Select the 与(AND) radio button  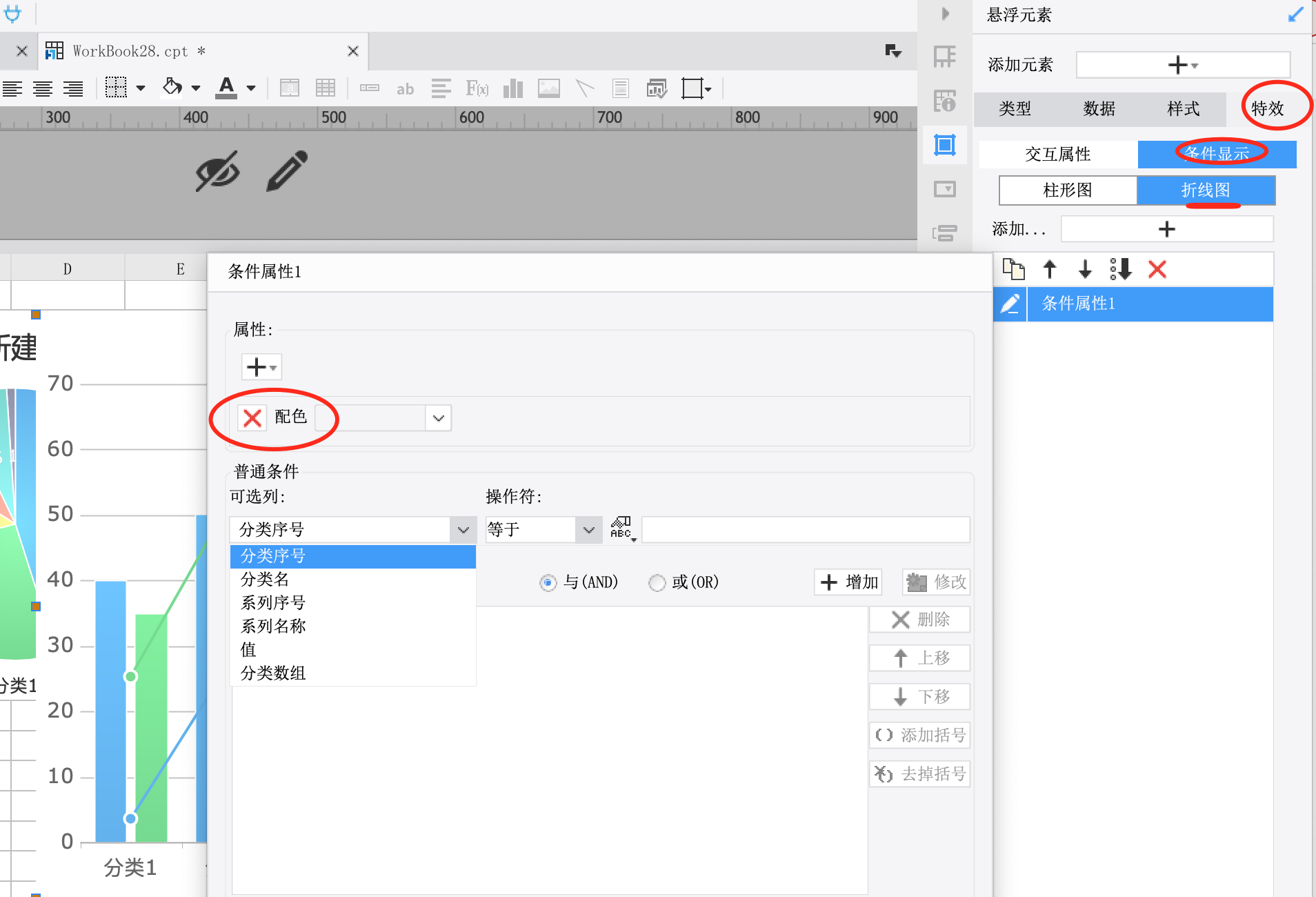(x=548, y=583)
